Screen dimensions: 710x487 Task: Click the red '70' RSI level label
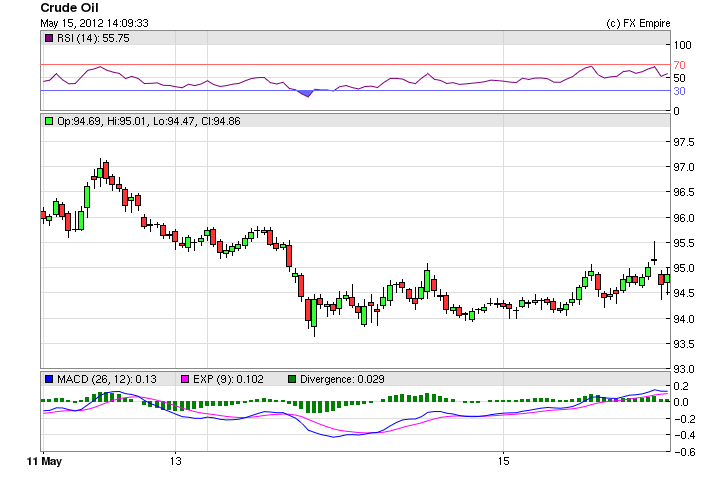[679, 65]
